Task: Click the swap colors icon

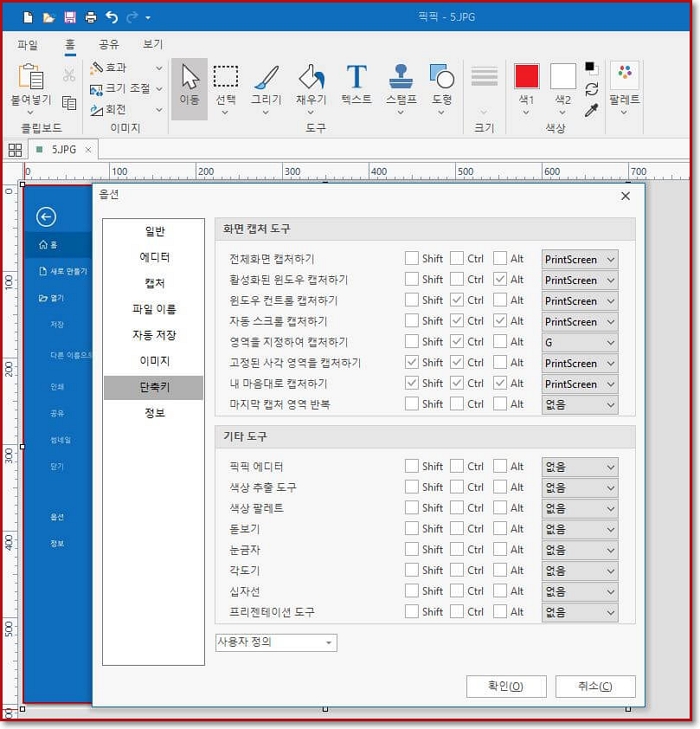Action: [x=591, y=89]
